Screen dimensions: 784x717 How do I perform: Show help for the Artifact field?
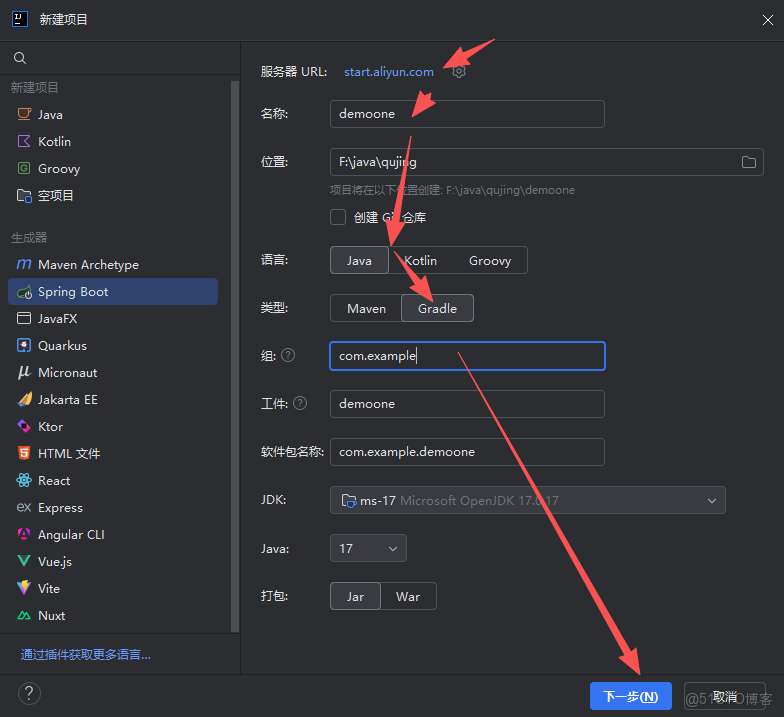300,403
